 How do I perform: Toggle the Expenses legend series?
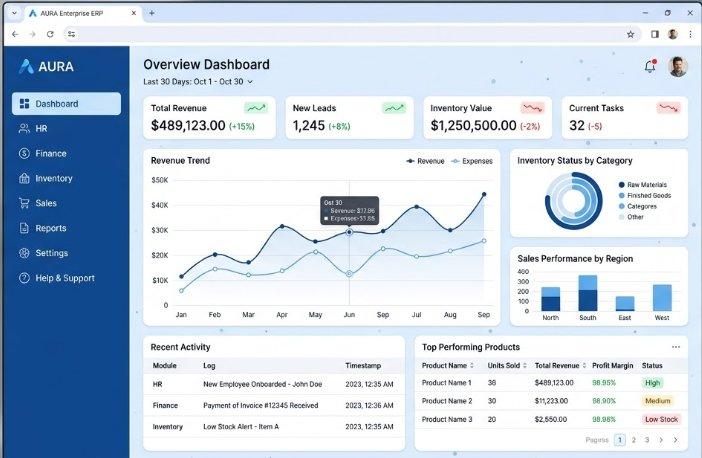pos(472,161)
